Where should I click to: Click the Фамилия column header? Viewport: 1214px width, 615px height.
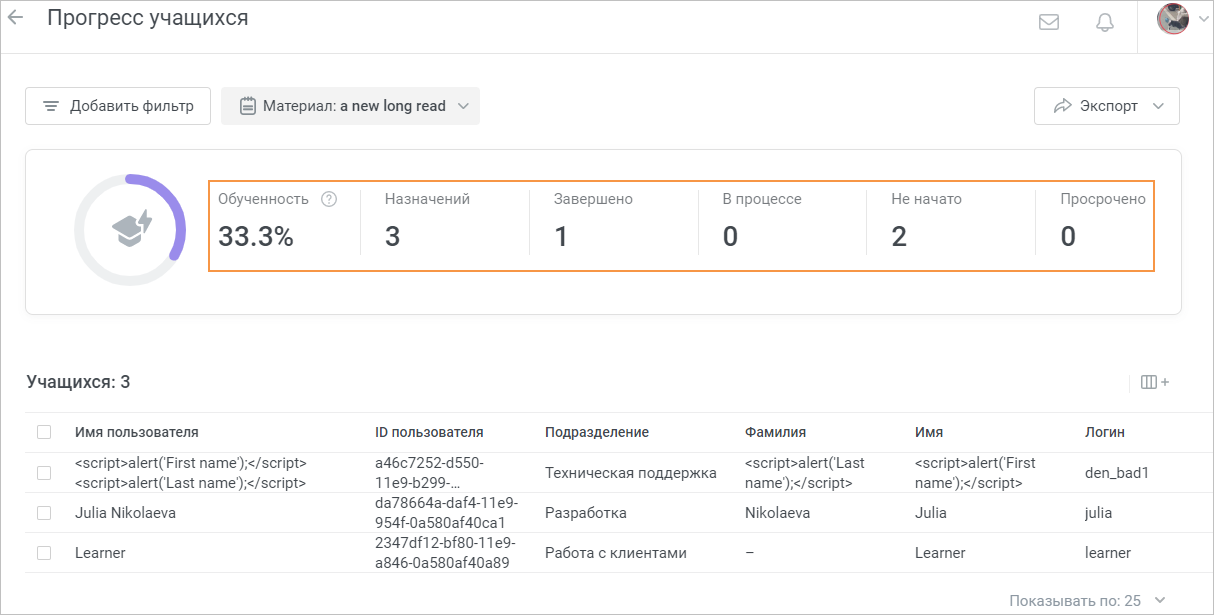[x=775, y=432]
